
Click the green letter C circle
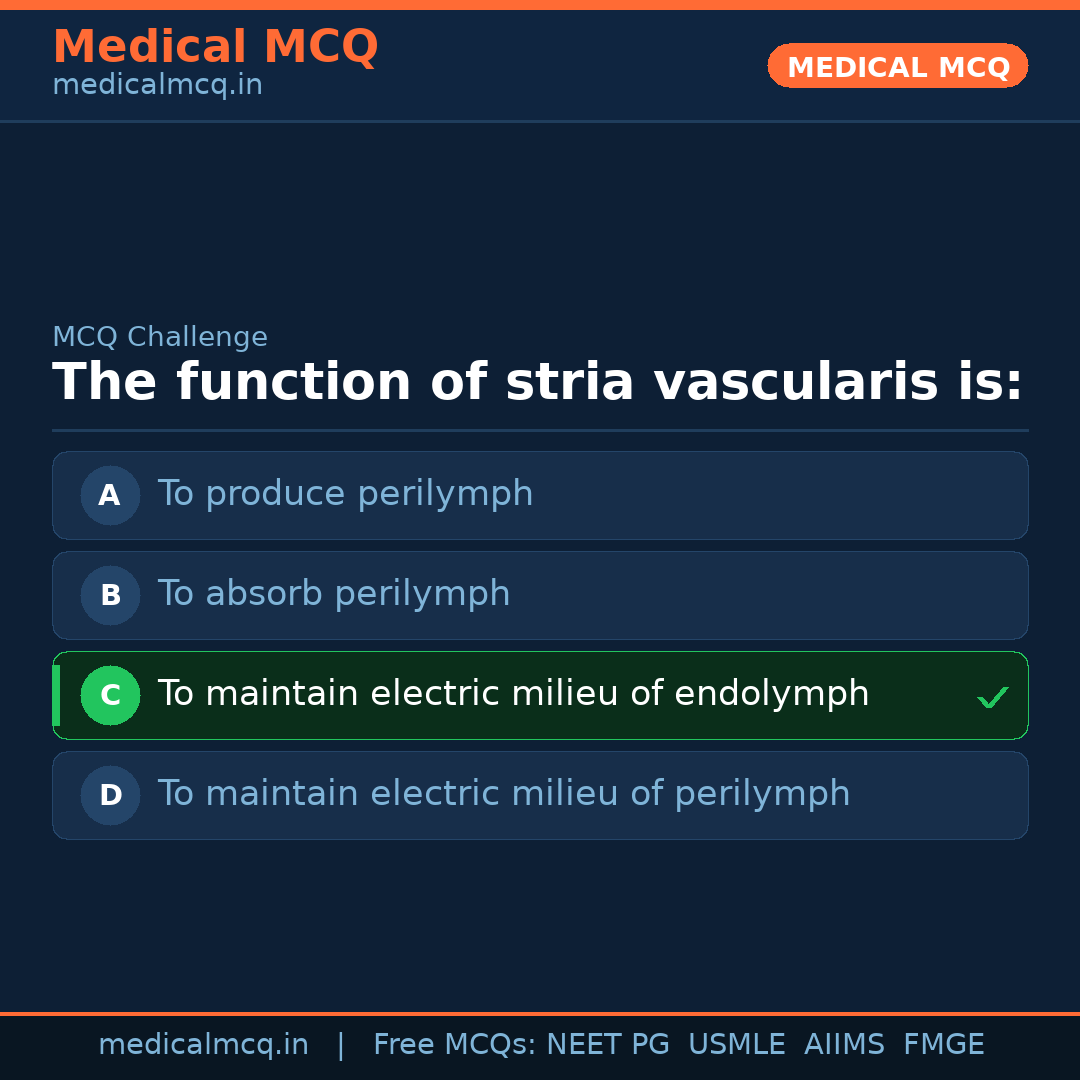110,695
